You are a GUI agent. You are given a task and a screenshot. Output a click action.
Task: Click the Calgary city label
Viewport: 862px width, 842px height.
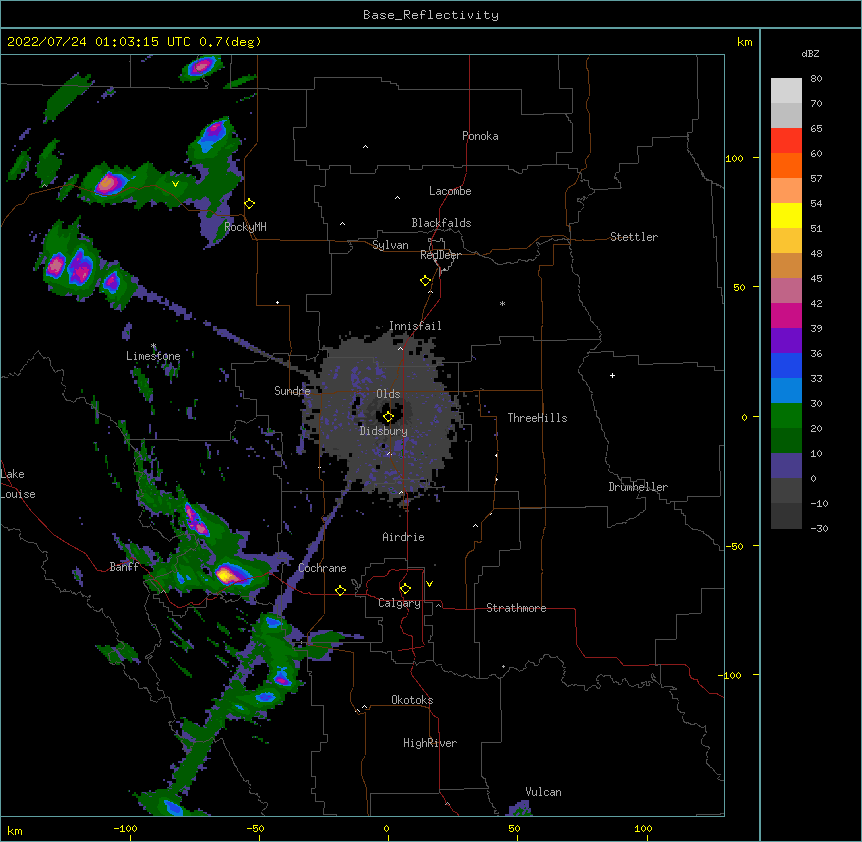pyautogui.click(x=399, y=603)
